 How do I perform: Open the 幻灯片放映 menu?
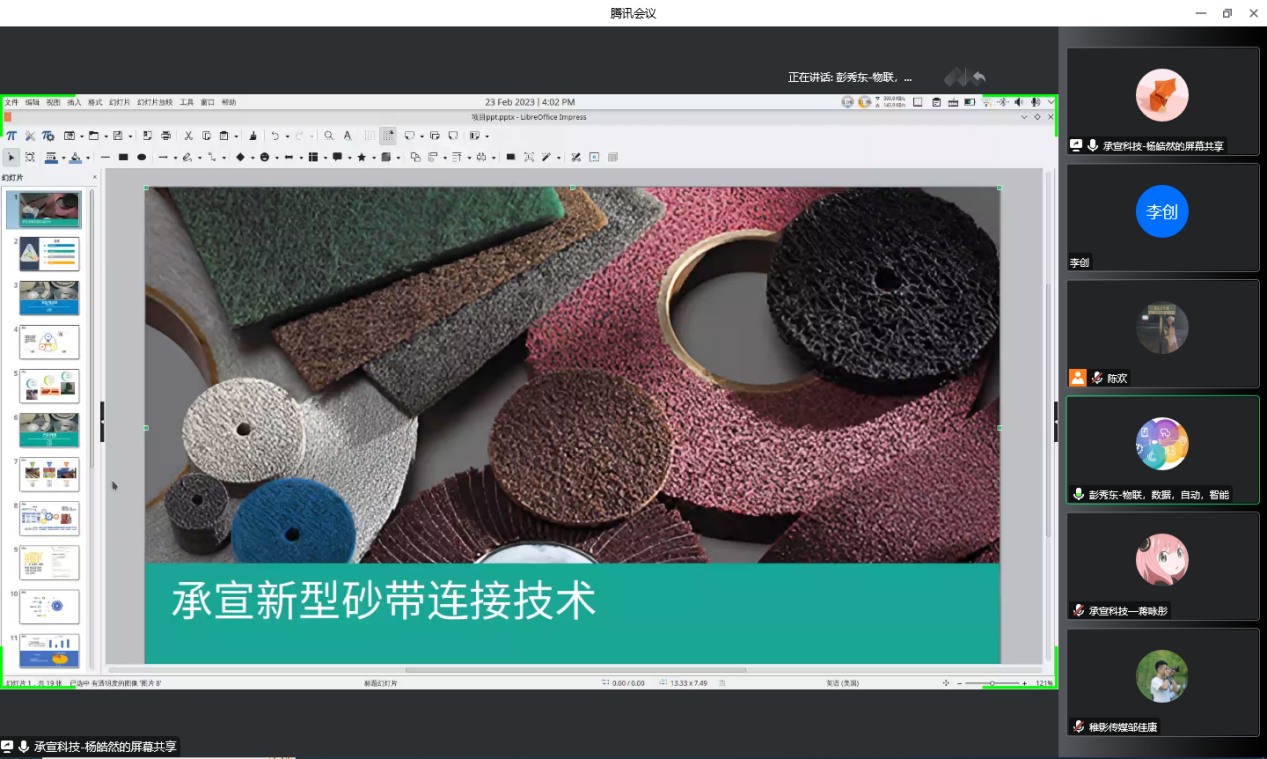tap(155, 102)
